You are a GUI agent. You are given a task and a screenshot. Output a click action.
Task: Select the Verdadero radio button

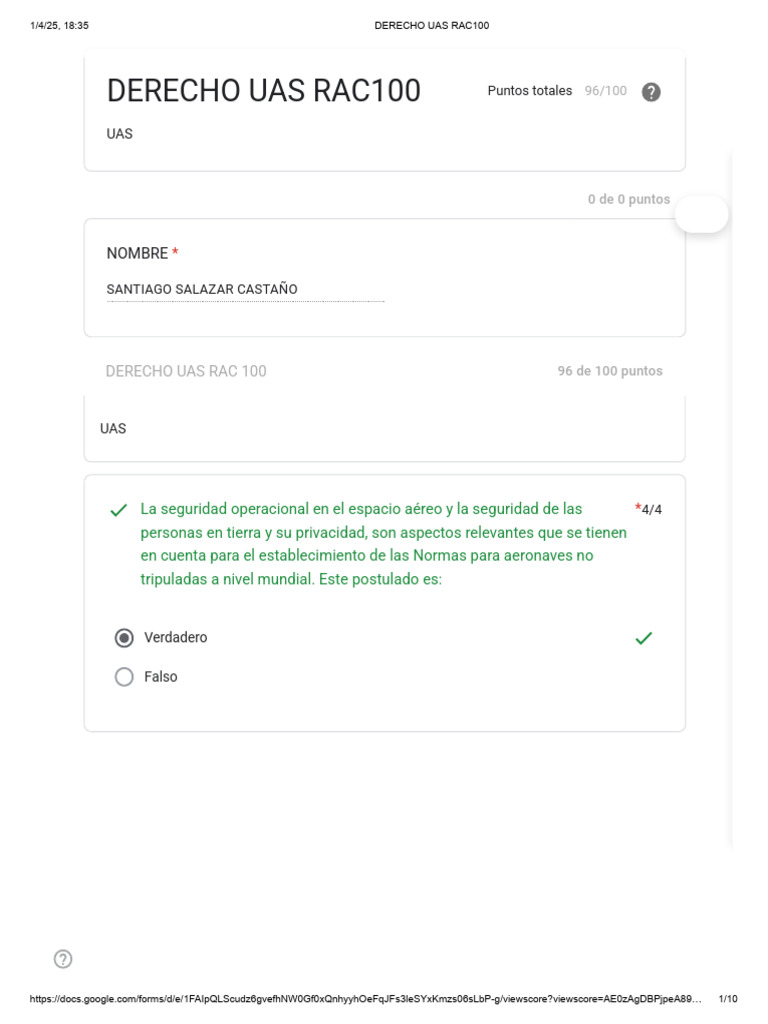(x=124, y=638)
